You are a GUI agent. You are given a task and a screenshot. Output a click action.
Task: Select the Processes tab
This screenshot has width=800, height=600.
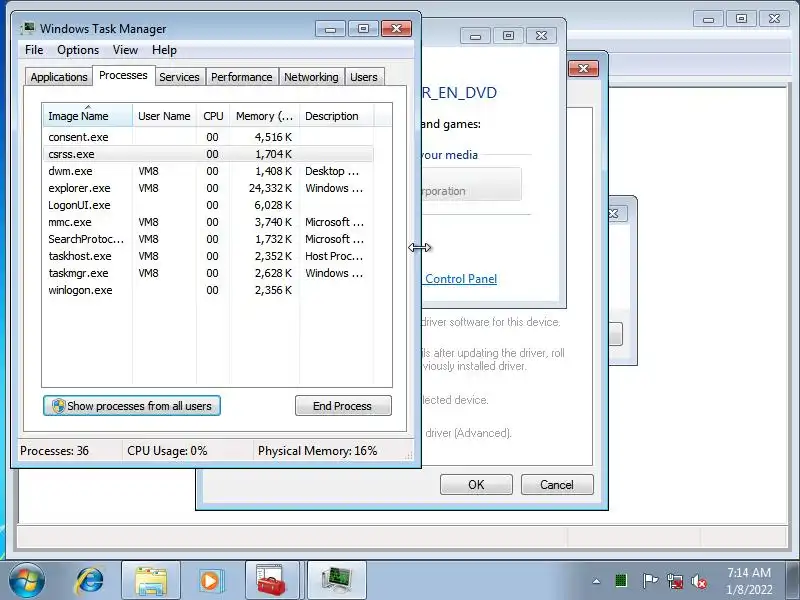(123, 76)
